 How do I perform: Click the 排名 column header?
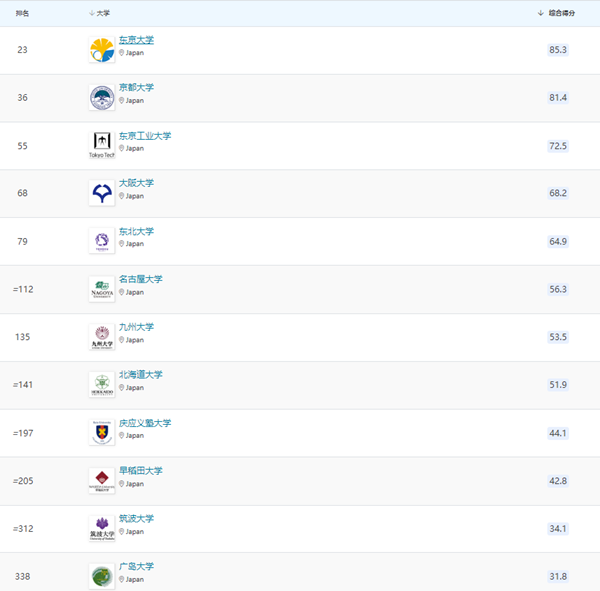click(22, 13)
